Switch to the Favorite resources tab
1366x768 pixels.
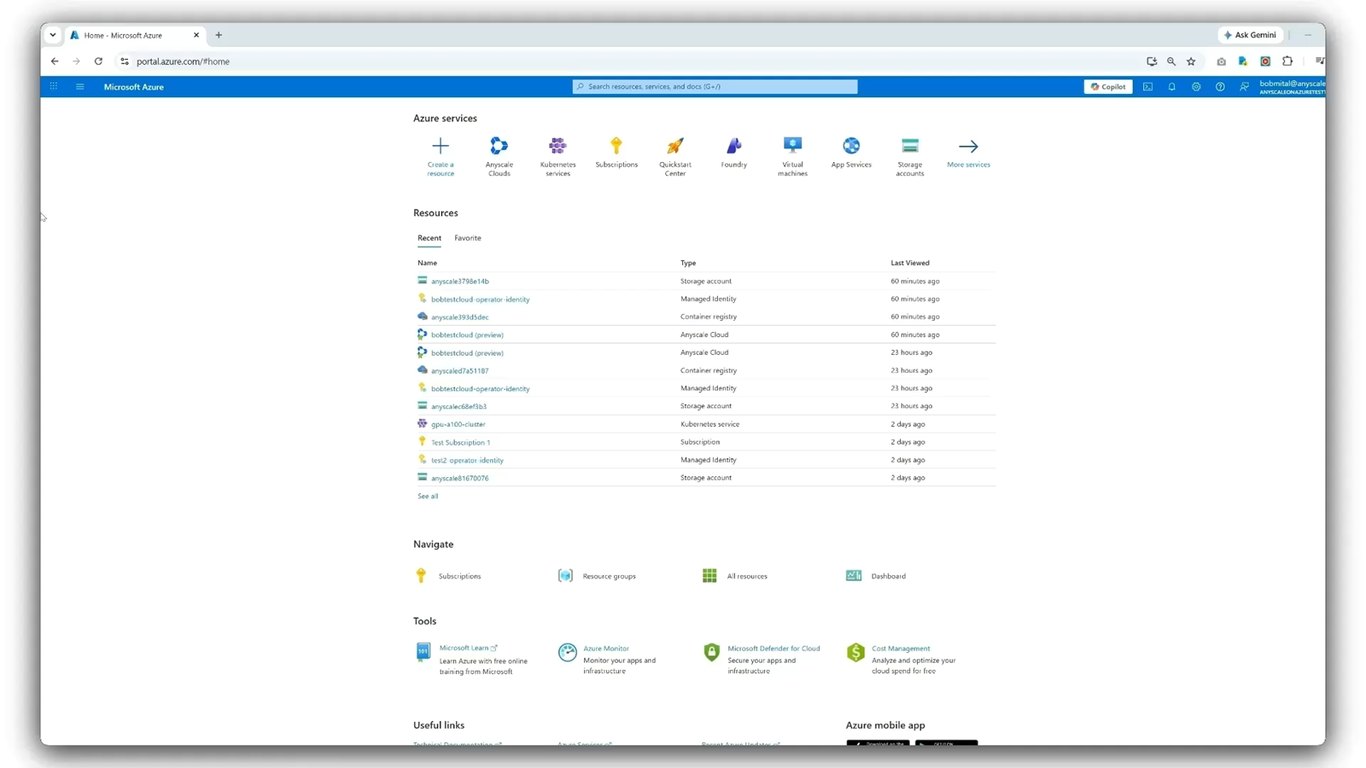click(467, 238)
